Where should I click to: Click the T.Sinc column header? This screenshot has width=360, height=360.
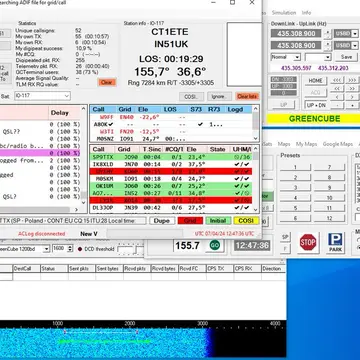click(152, 149)
